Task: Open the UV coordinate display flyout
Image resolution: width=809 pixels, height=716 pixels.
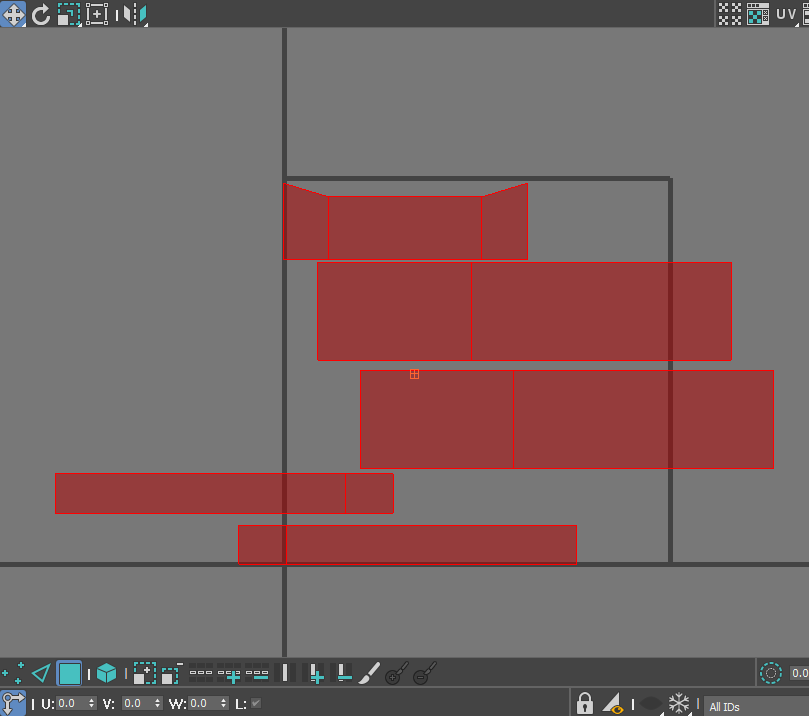Action: click(x=786, y=14)
